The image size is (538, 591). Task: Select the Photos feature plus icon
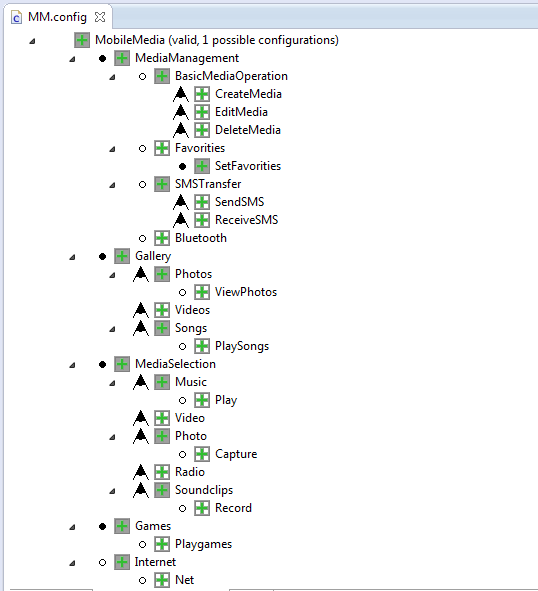[x=162, y=274]
